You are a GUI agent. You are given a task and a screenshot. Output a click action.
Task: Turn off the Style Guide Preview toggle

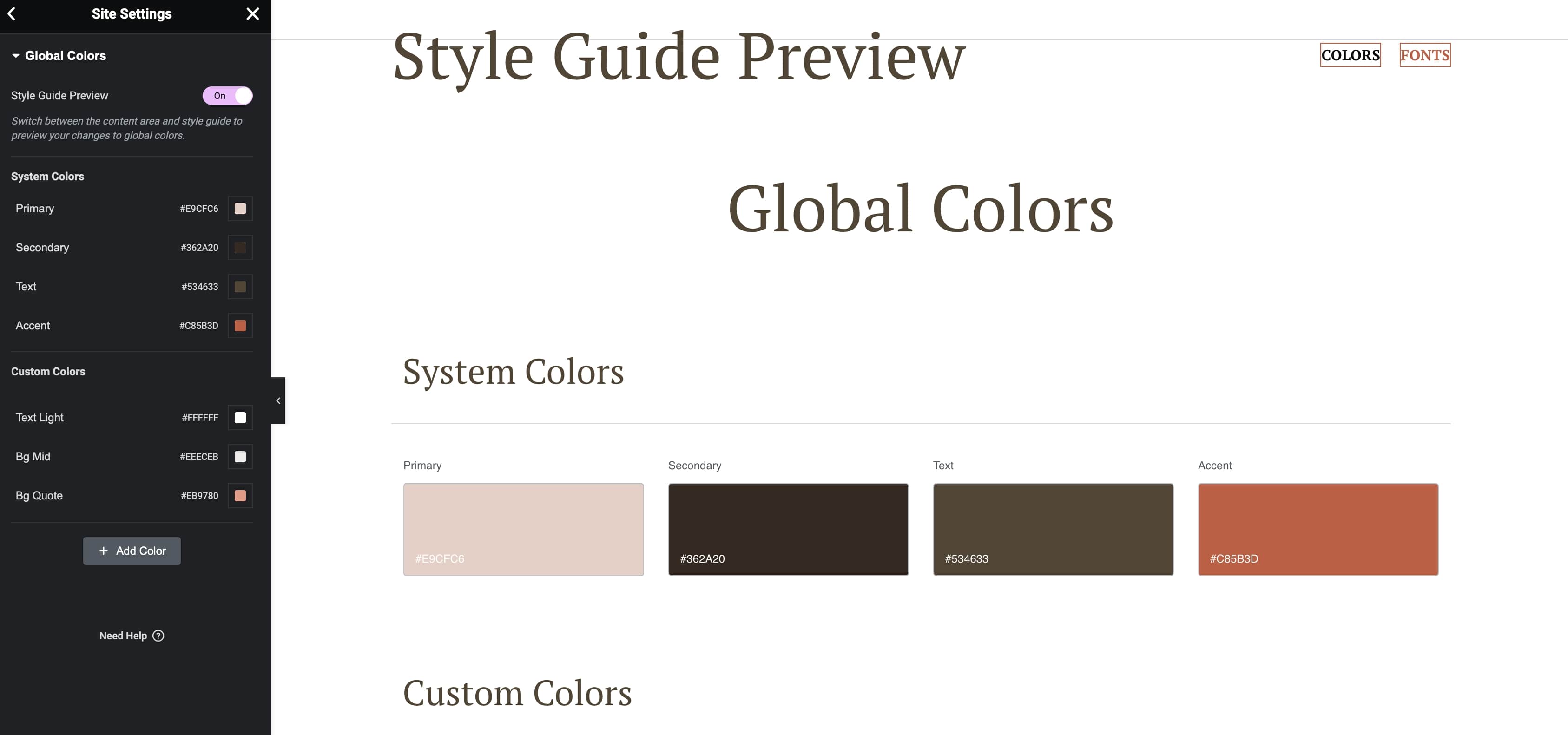227,96
